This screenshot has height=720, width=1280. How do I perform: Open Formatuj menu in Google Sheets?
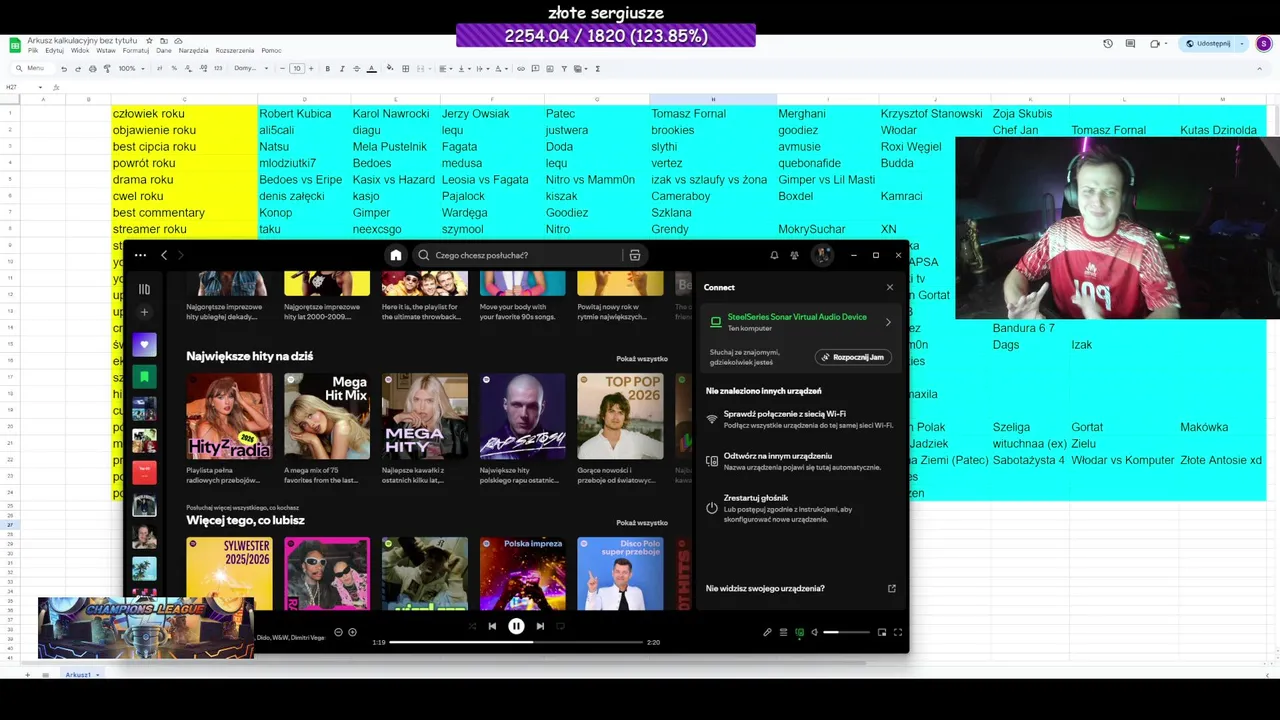coord(135,50)
